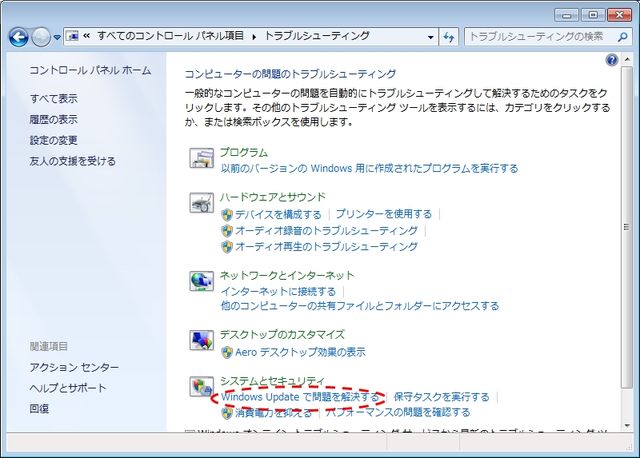Open the recent pages dropdown arrow
Image resolution: width=640 pixels, height=458 pixels.
[x=57, y=38]
